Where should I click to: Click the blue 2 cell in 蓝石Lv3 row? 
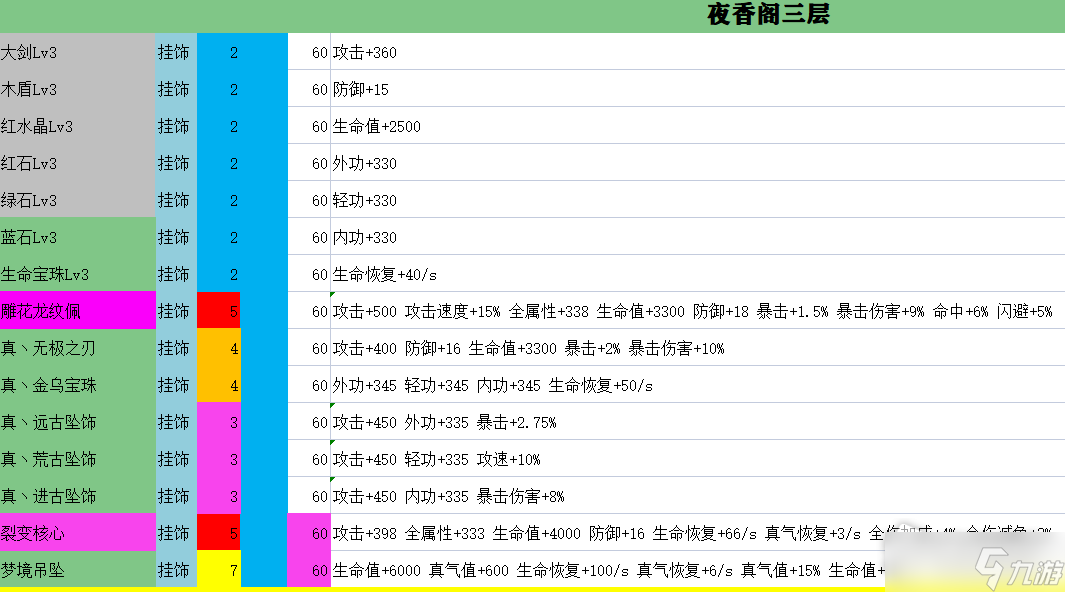tap(219, 237)
